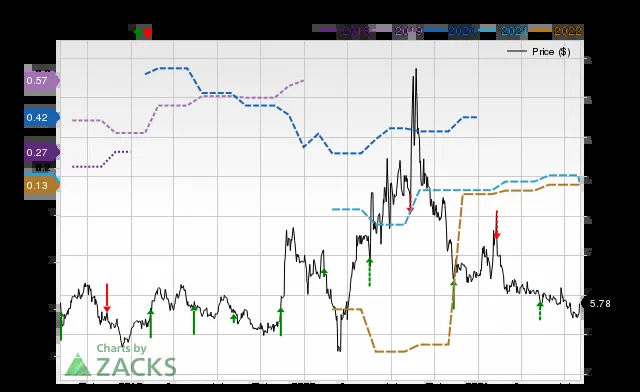This screenshot has width=640, height=392.
Task: Select the 0.27 estimate value tag
Action: (x=42, y=152)
